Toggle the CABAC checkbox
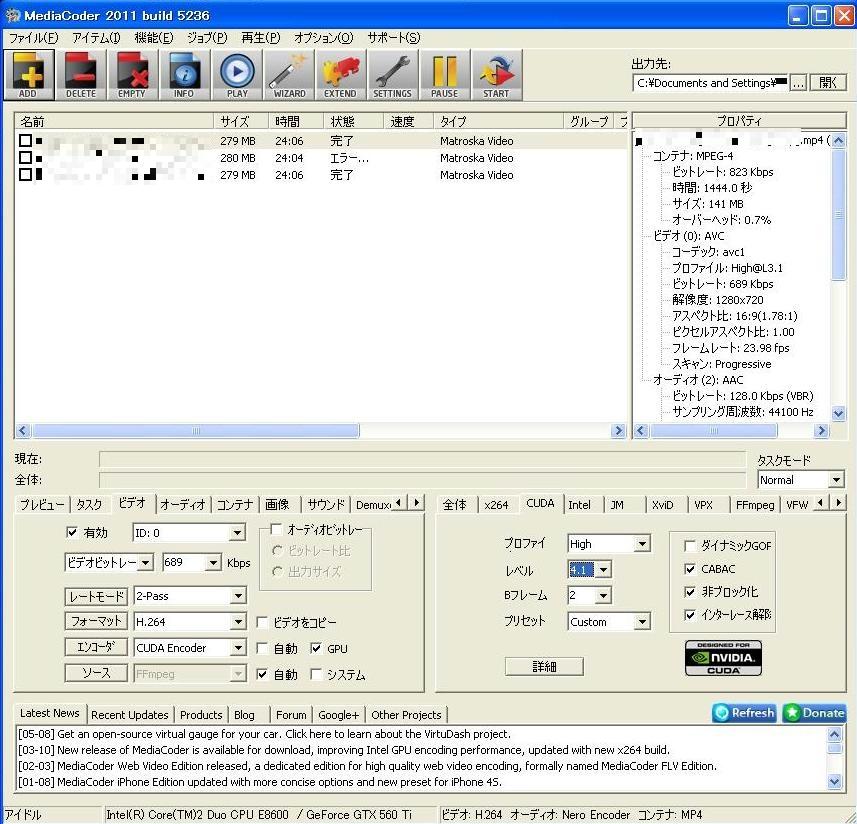The image size is (857, 824). tap(690, 569)
